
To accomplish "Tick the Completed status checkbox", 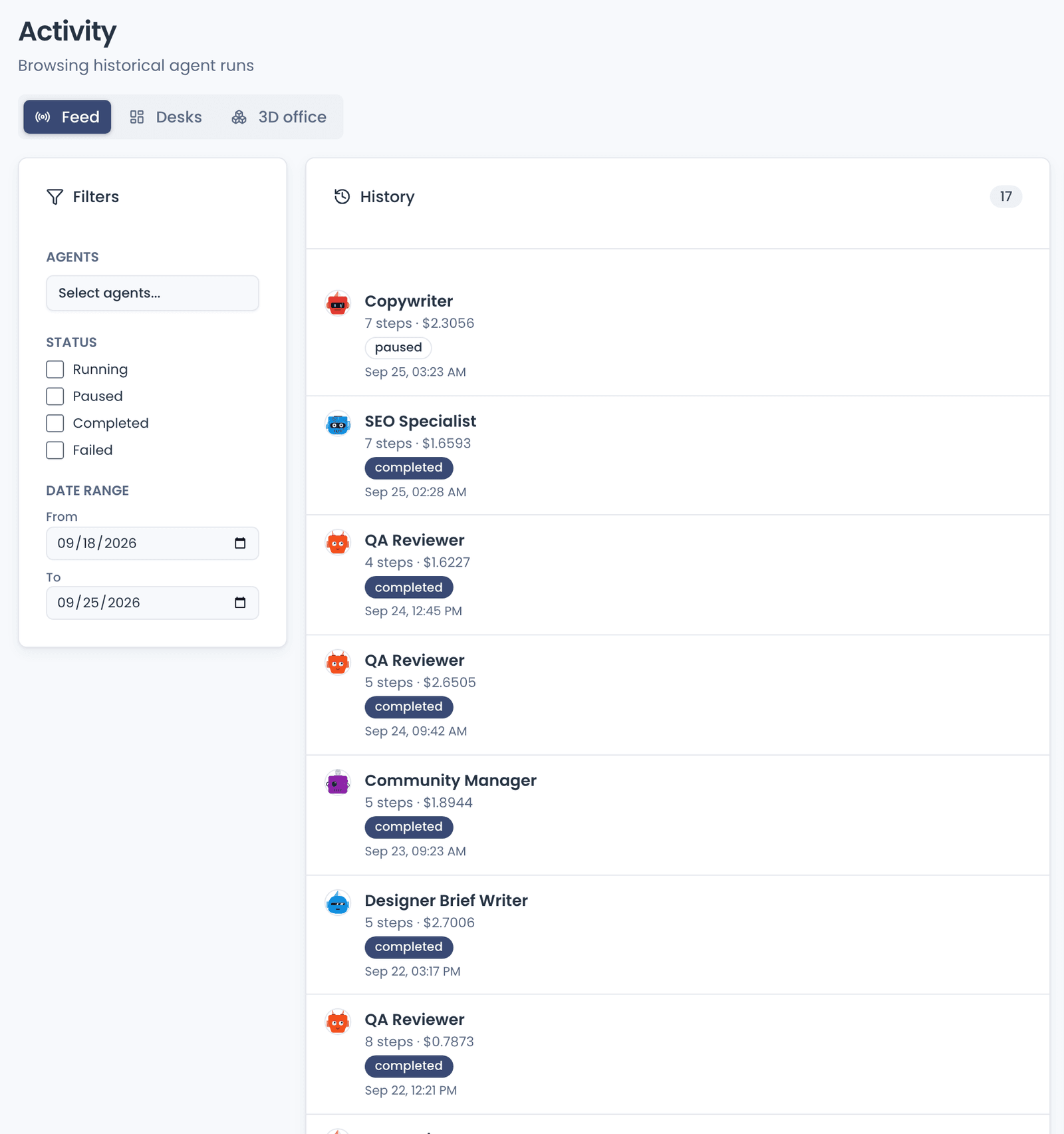I will 55,423.
